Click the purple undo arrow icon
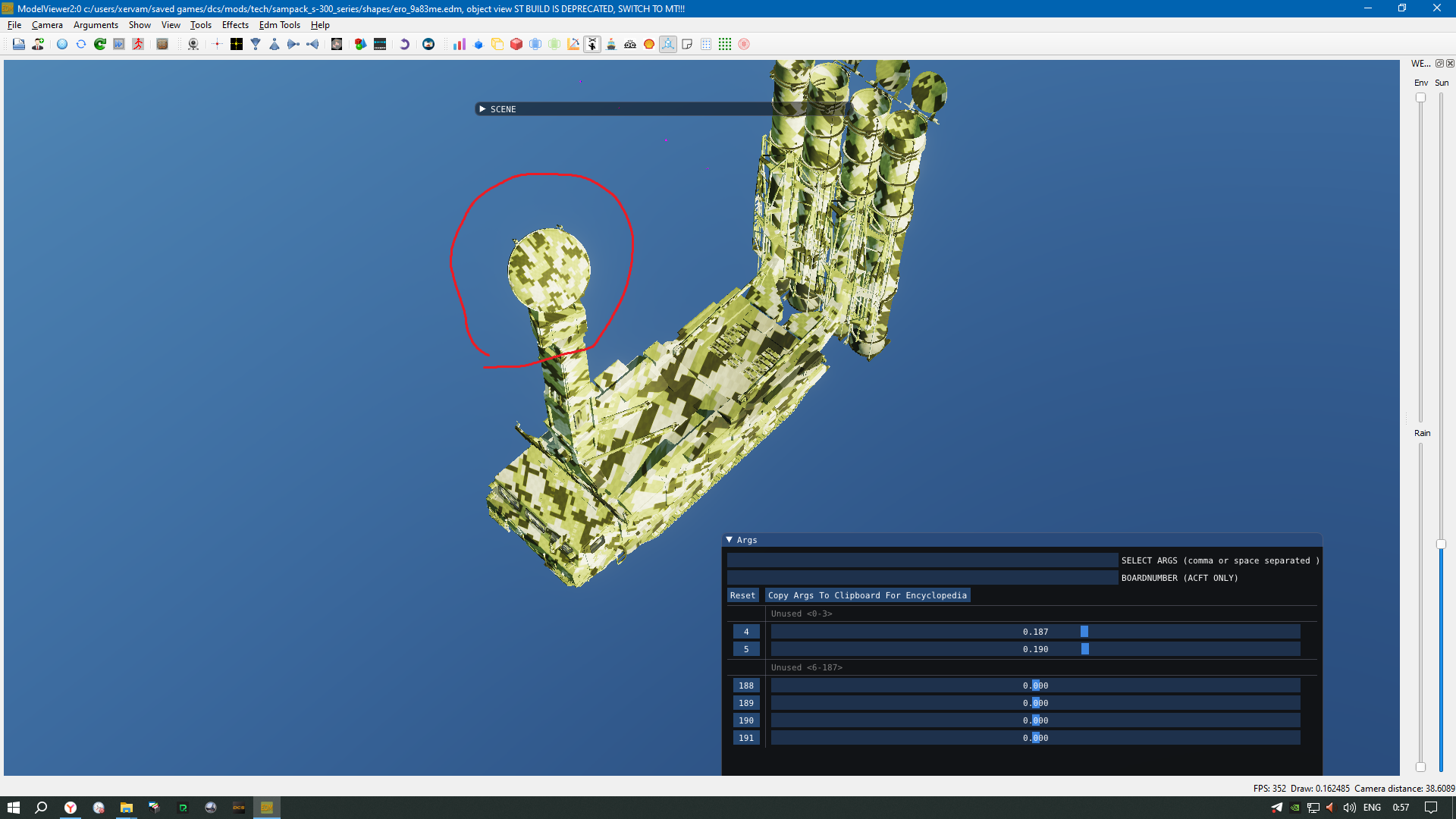Screen dimensions: 1456x819 (x=404, y=44)
